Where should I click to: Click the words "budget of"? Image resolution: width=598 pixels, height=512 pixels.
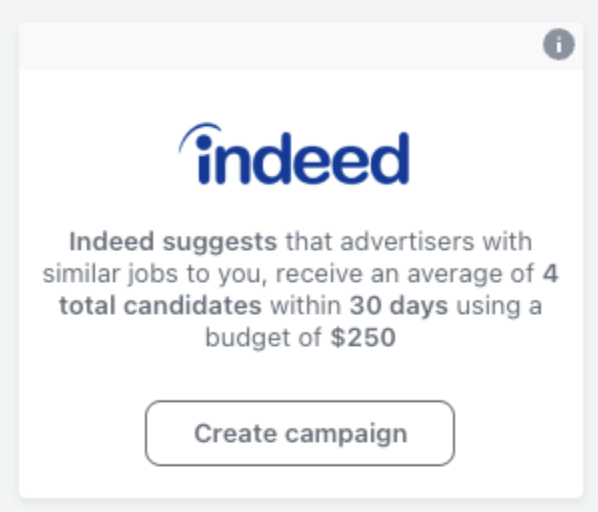pos(263,338)
